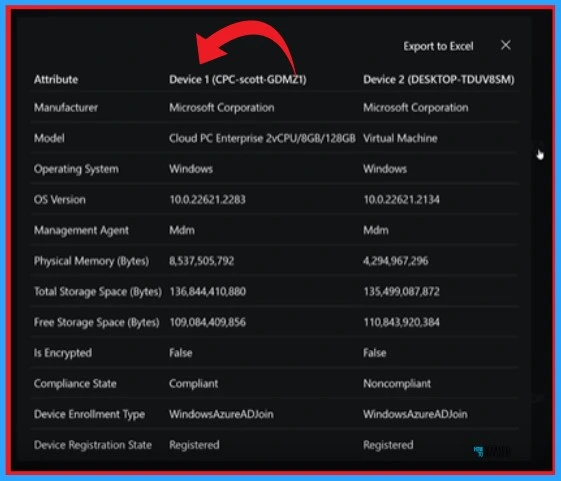Click physical memory value 4,294,967,296

396,261
